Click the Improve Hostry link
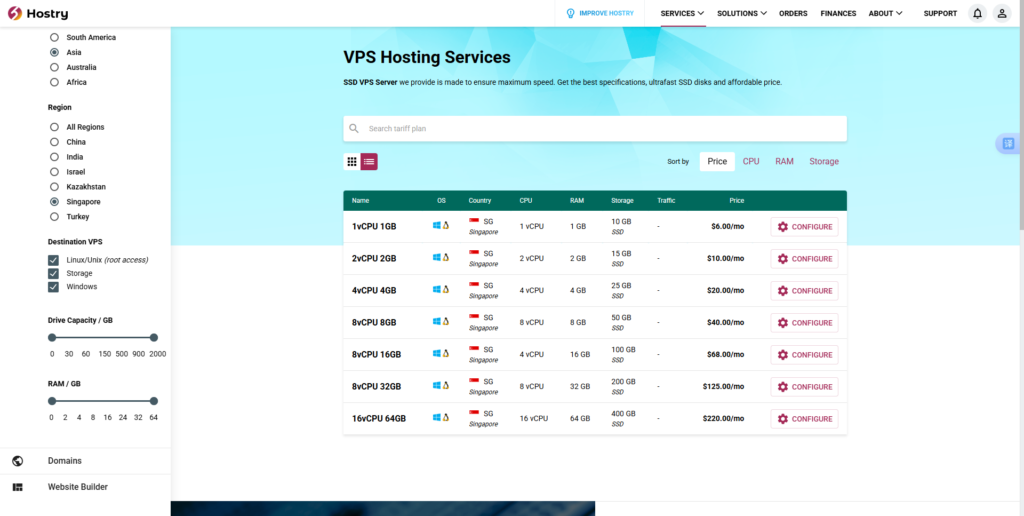 [599, 13]
